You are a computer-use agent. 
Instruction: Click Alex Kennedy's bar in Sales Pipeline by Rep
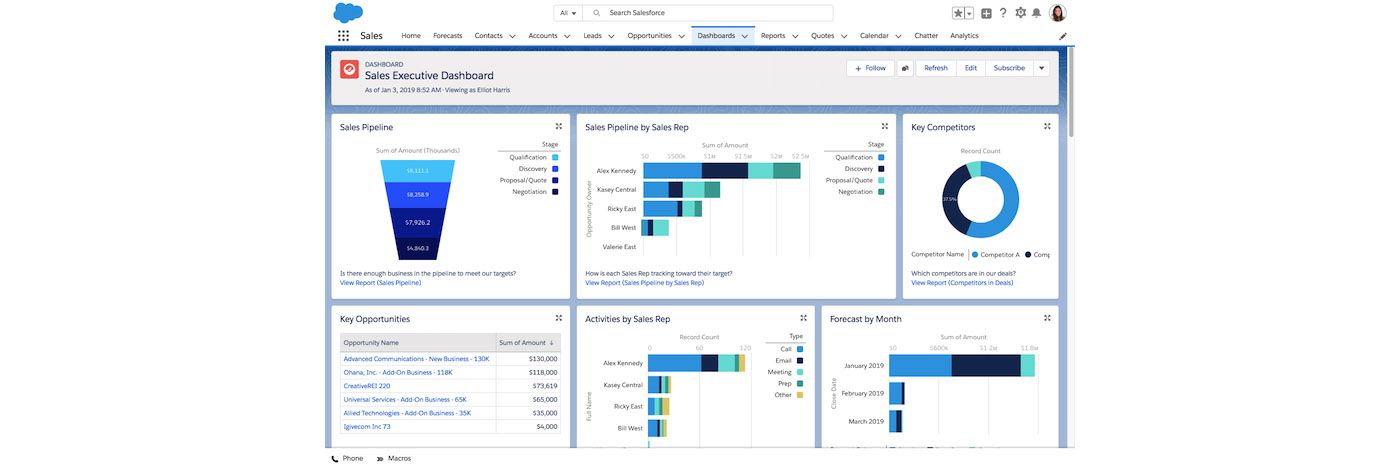722,171
